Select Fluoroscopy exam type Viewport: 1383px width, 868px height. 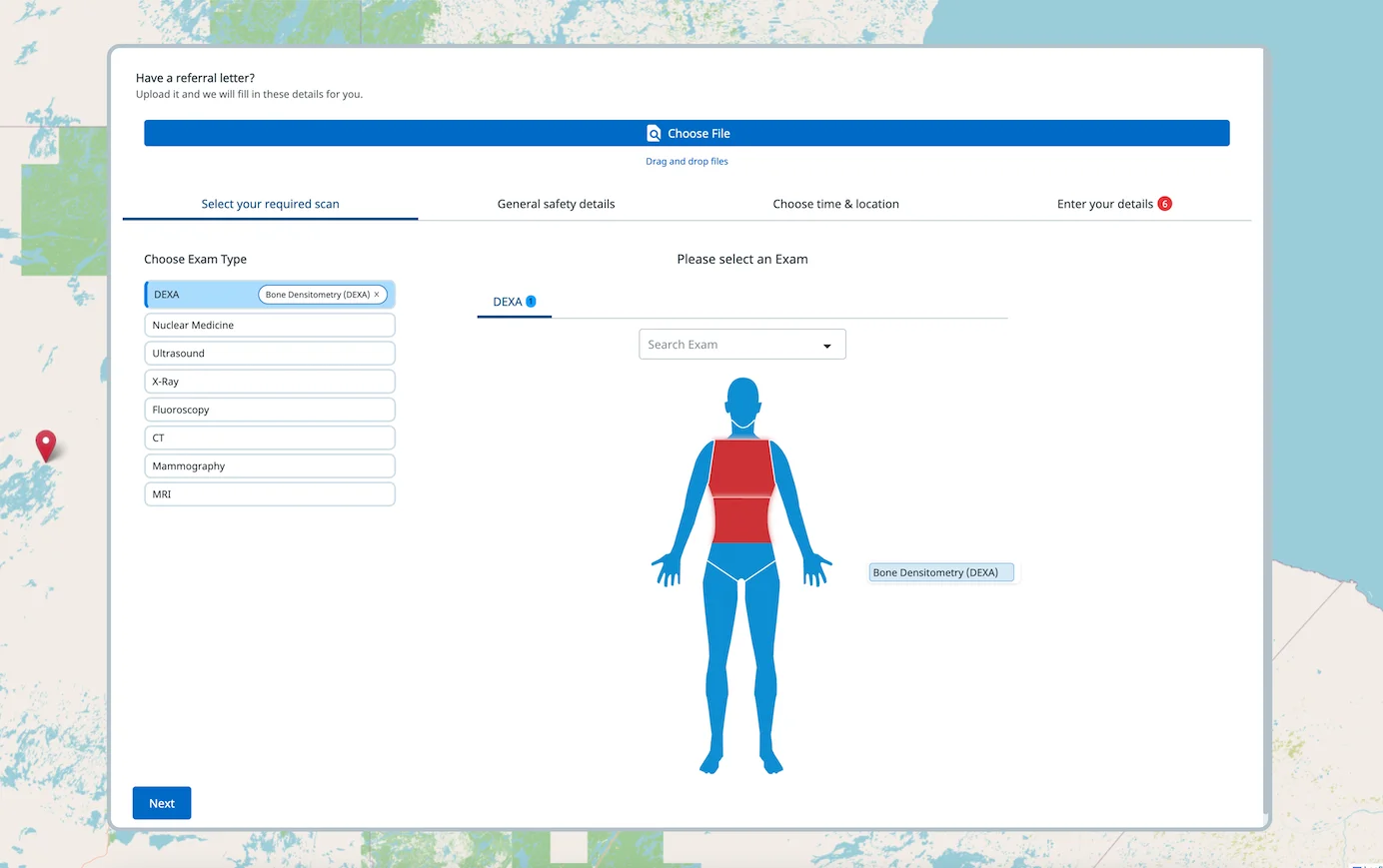(x=270, y=410)
